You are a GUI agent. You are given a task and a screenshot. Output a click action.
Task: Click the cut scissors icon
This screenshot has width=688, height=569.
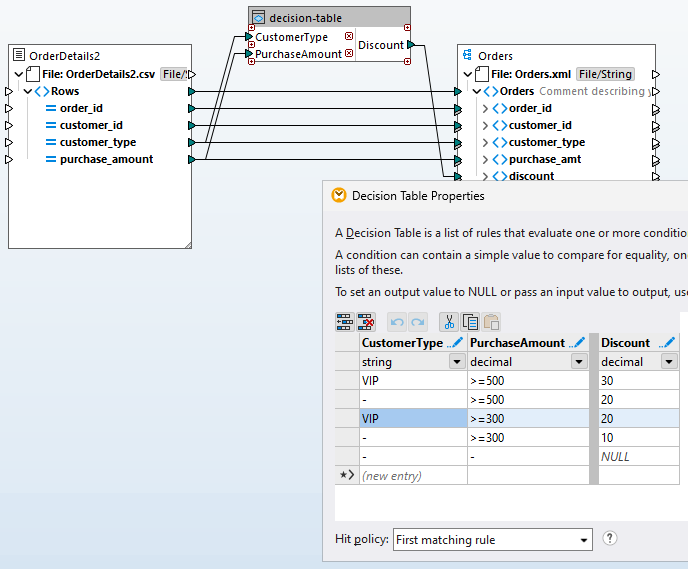click(449, 322)
